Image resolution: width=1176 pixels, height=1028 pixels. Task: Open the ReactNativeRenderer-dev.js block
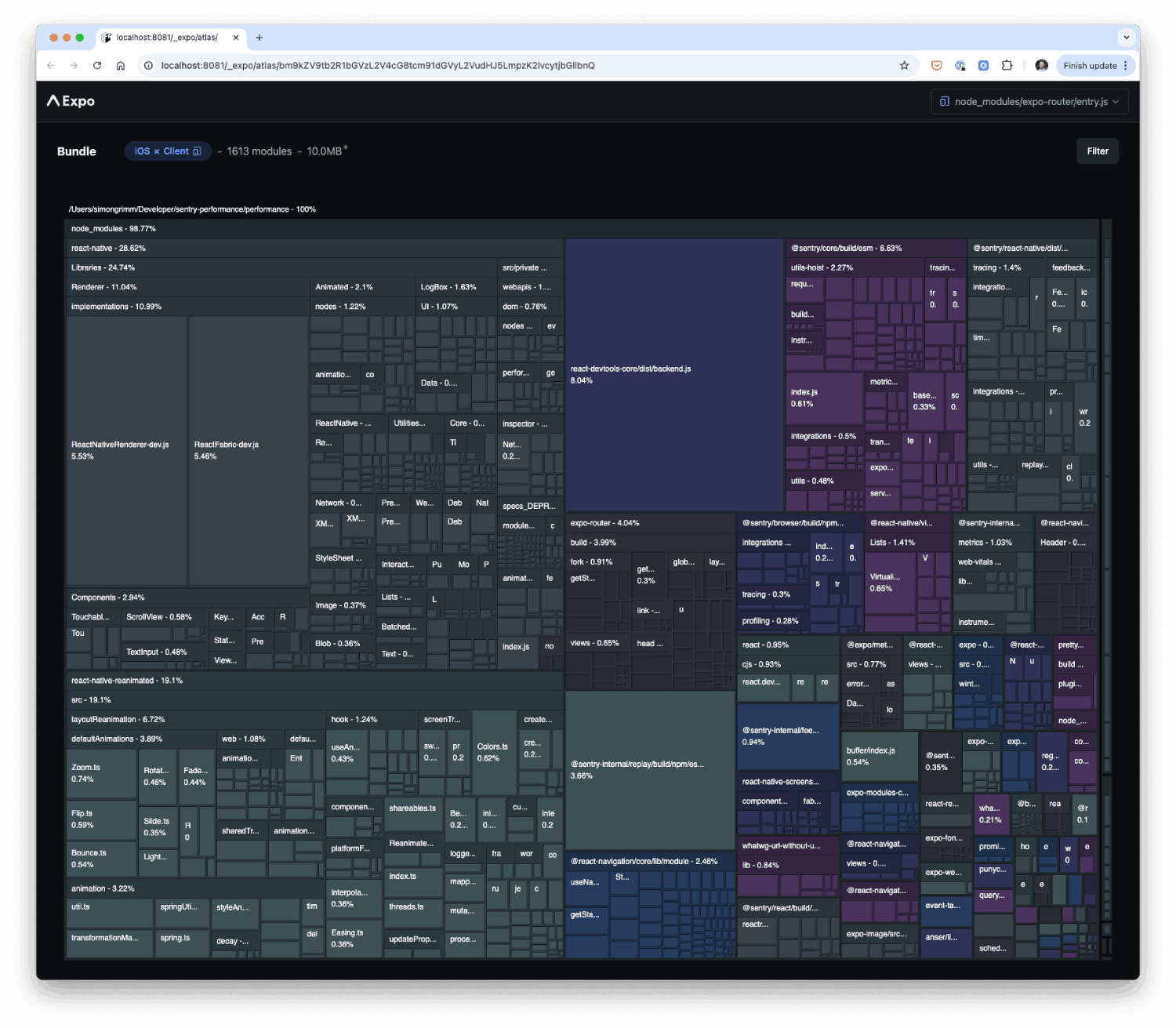click(x=127, y=450)
